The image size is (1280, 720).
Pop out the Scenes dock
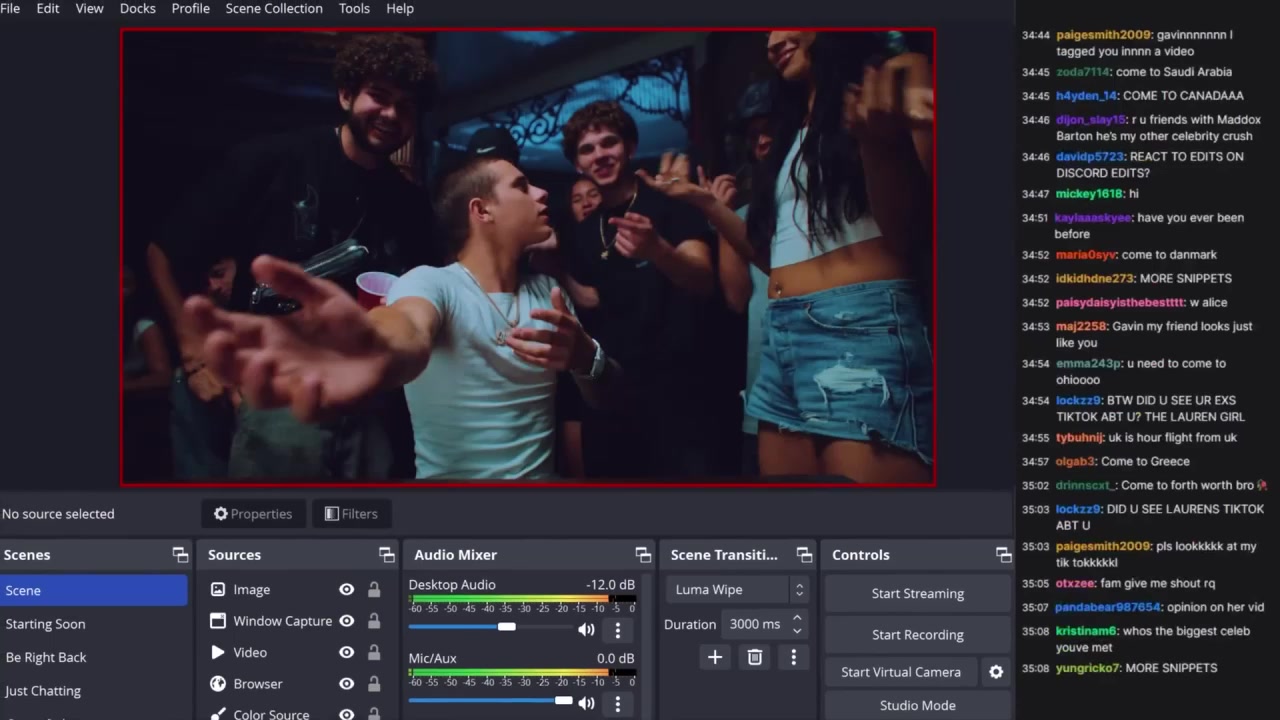pos(180,555)
